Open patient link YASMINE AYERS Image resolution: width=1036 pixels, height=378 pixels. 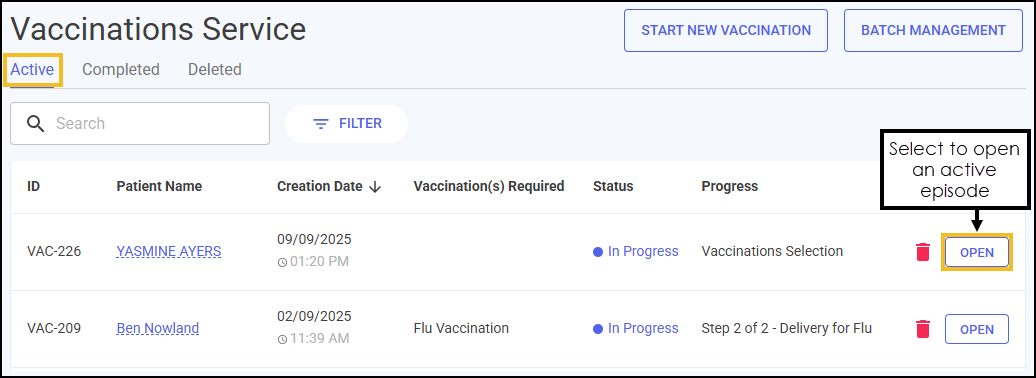pyautogui.click(x=169, y=251)
